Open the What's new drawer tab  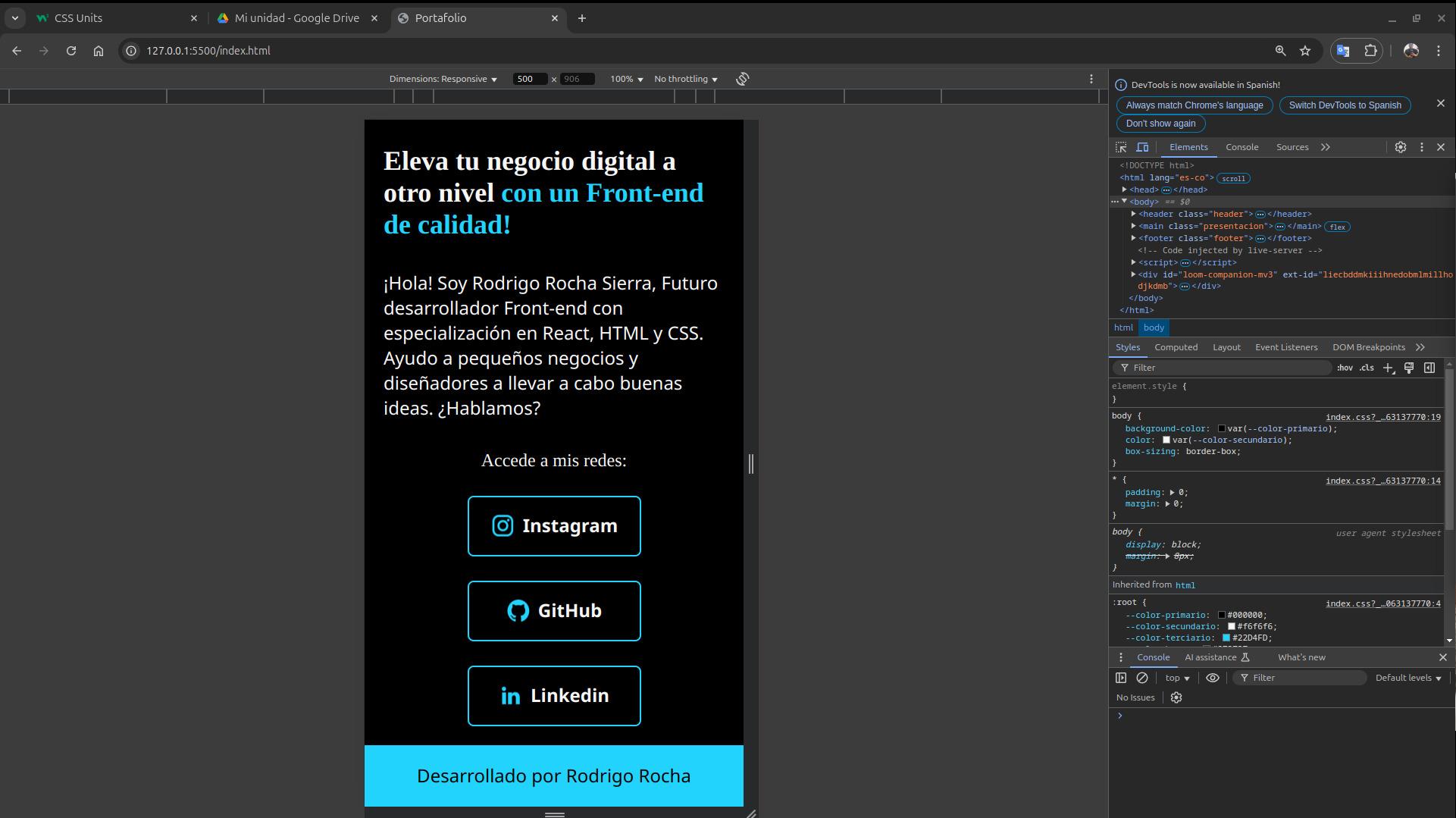[x=1301, y=657]
